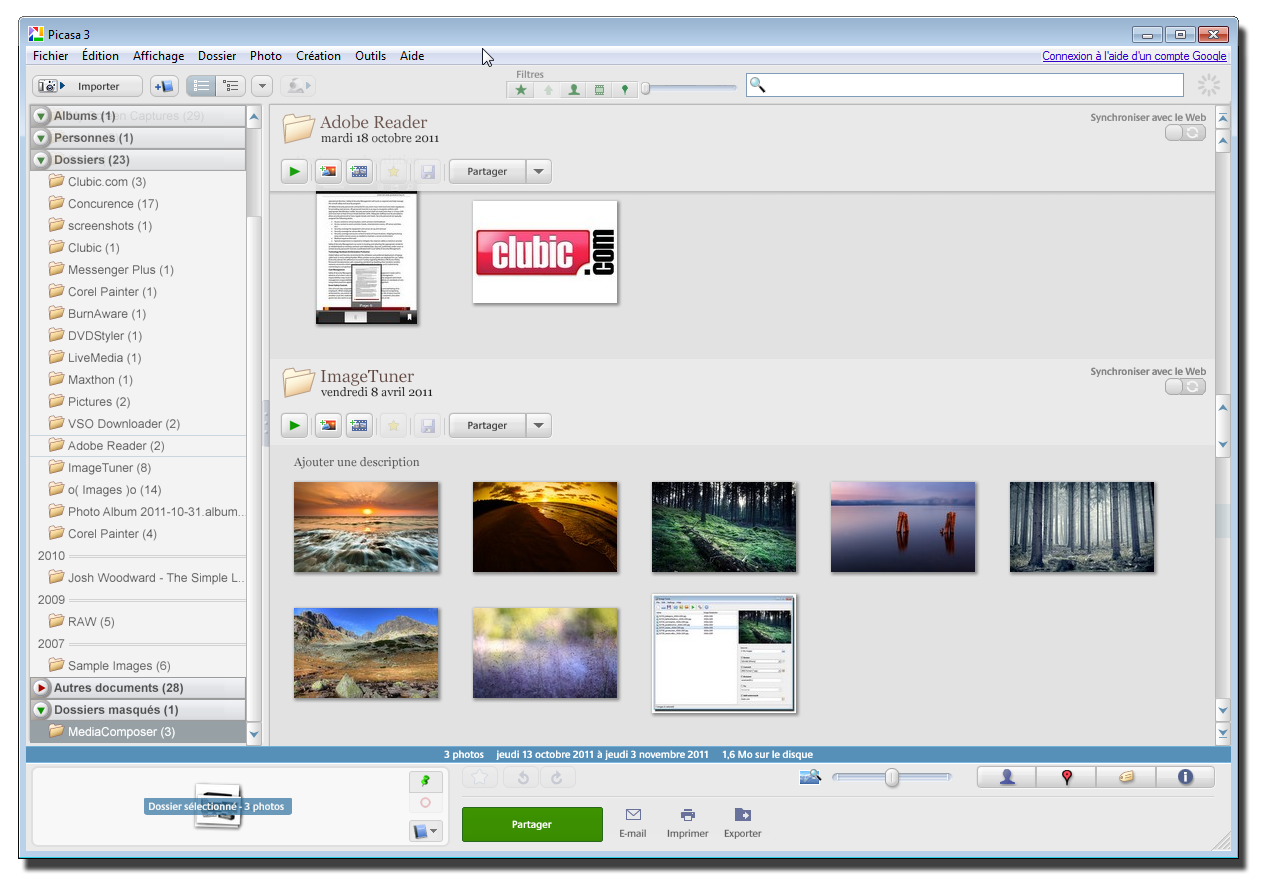This screenshot has width=1263, height=893.
Task: Switch to tree folder view
Action: (x=231, y=87)
